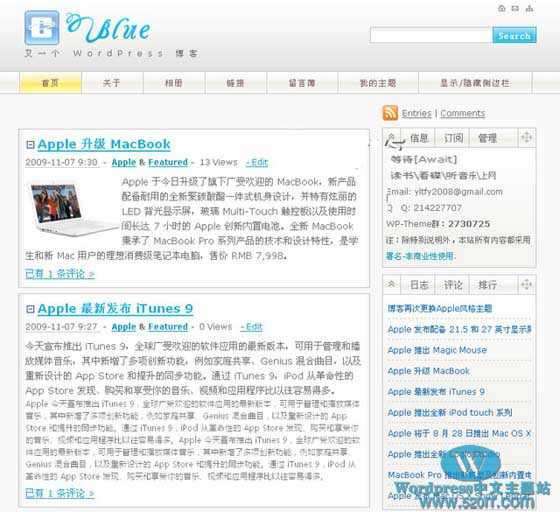This screenshot has height=512, width=560.
Task: Click inside the search text box
Action: [431, 35]
